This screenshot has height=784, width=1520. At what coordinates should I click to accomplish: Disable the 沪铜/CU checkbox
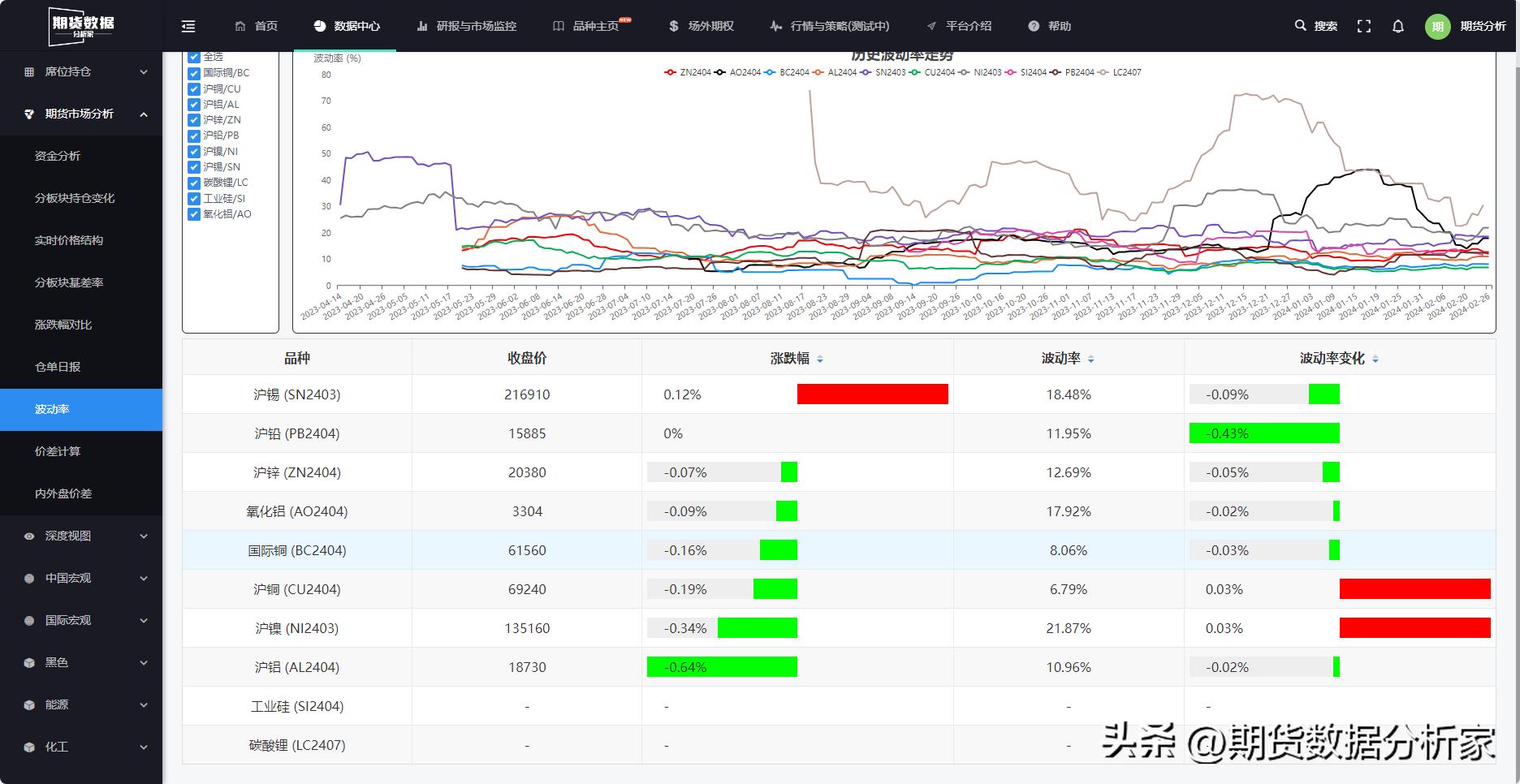[193, 88]
